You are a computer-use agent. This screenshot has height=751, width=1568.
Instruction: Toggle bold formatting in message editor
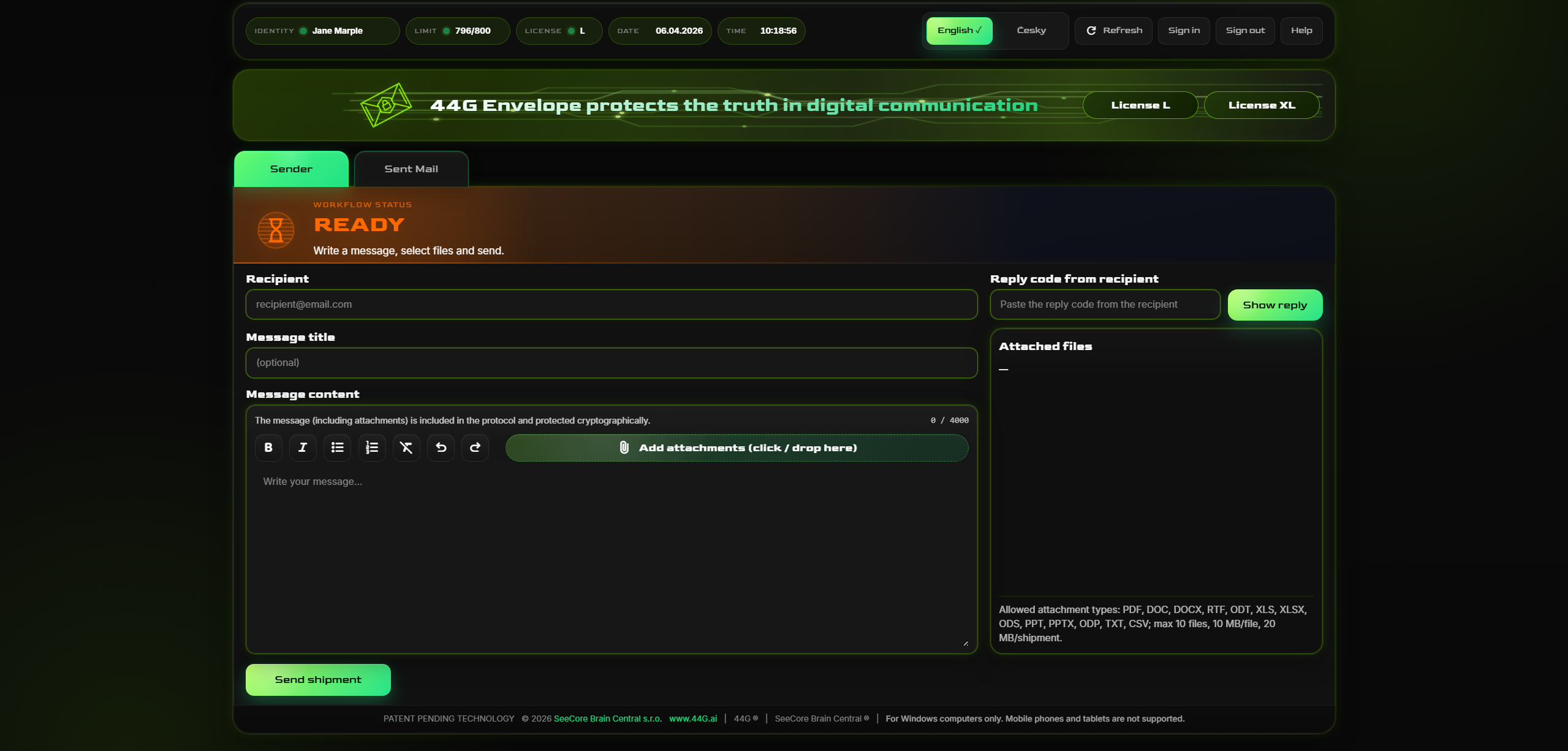click(x=268, y=448)
